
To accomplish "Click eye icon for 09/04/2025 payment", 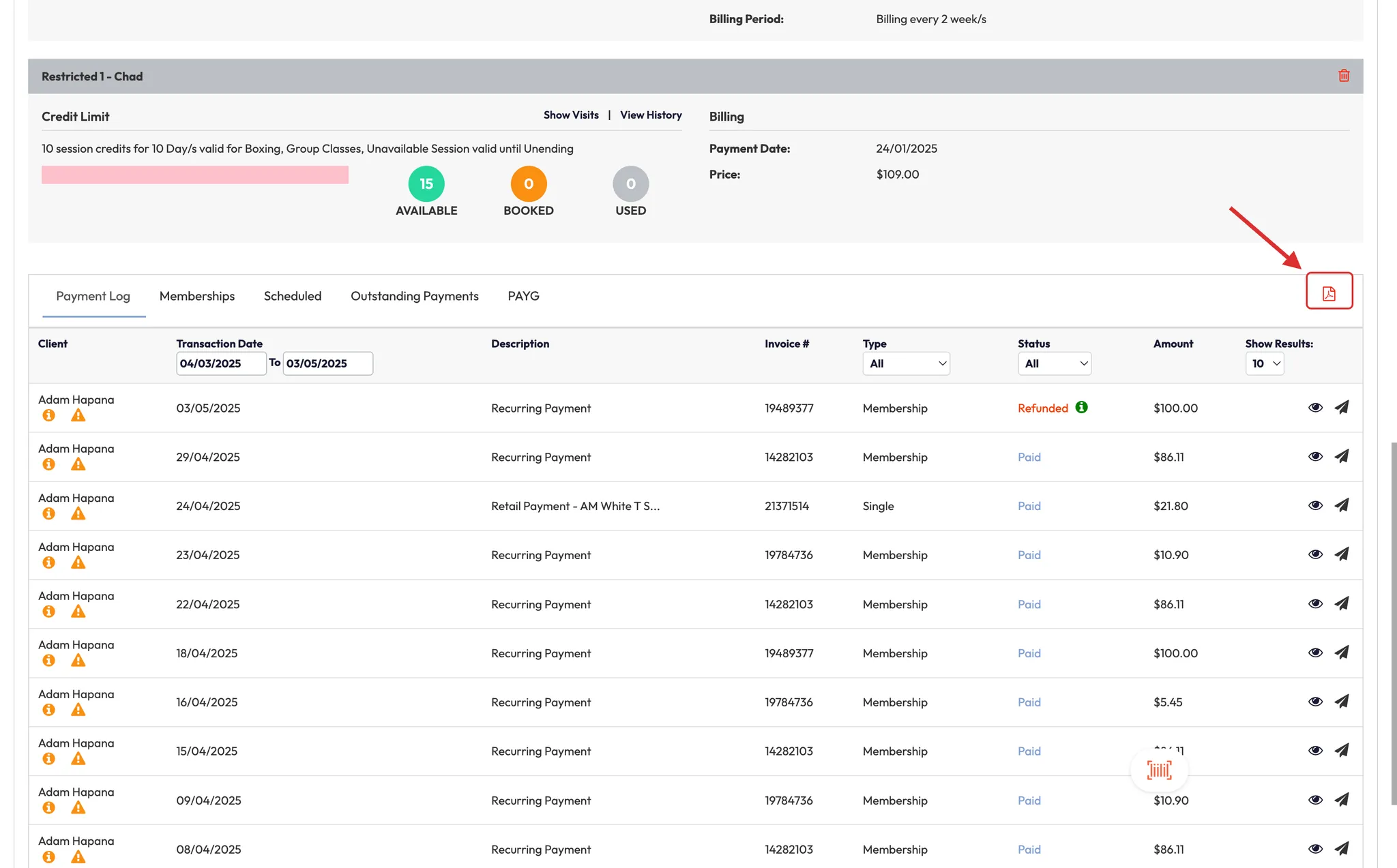I will coord(1315,800).
